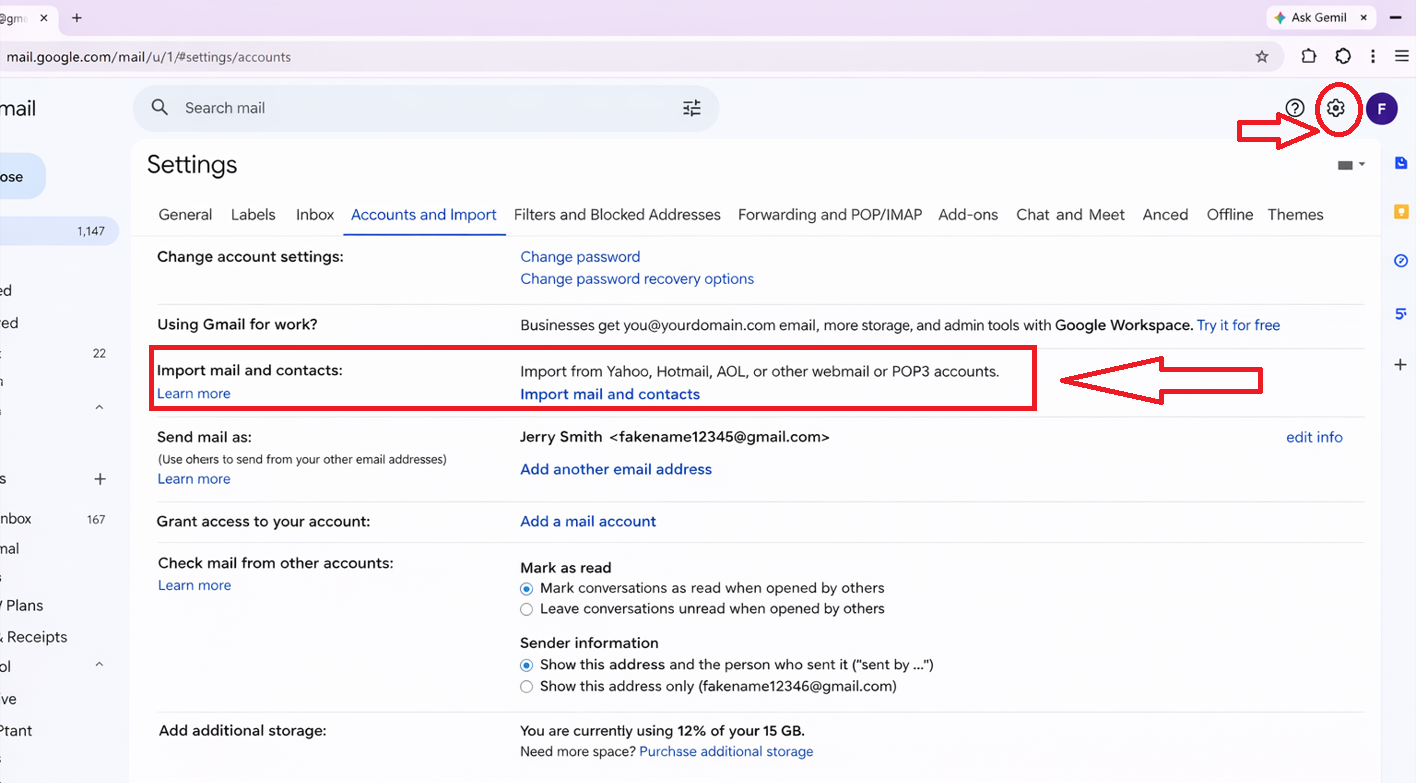Image resolution: width=1416 pixels, height=783 pixels.
Task: Open the account avatar F
Action: 1381,108
